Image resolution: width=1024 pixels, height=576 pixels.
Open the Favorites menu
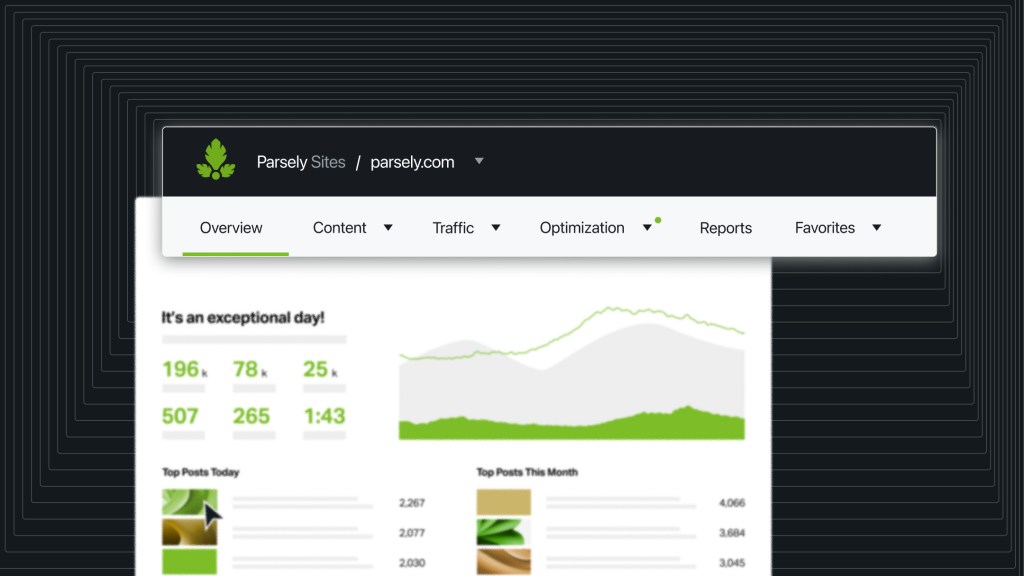(824, 228)
